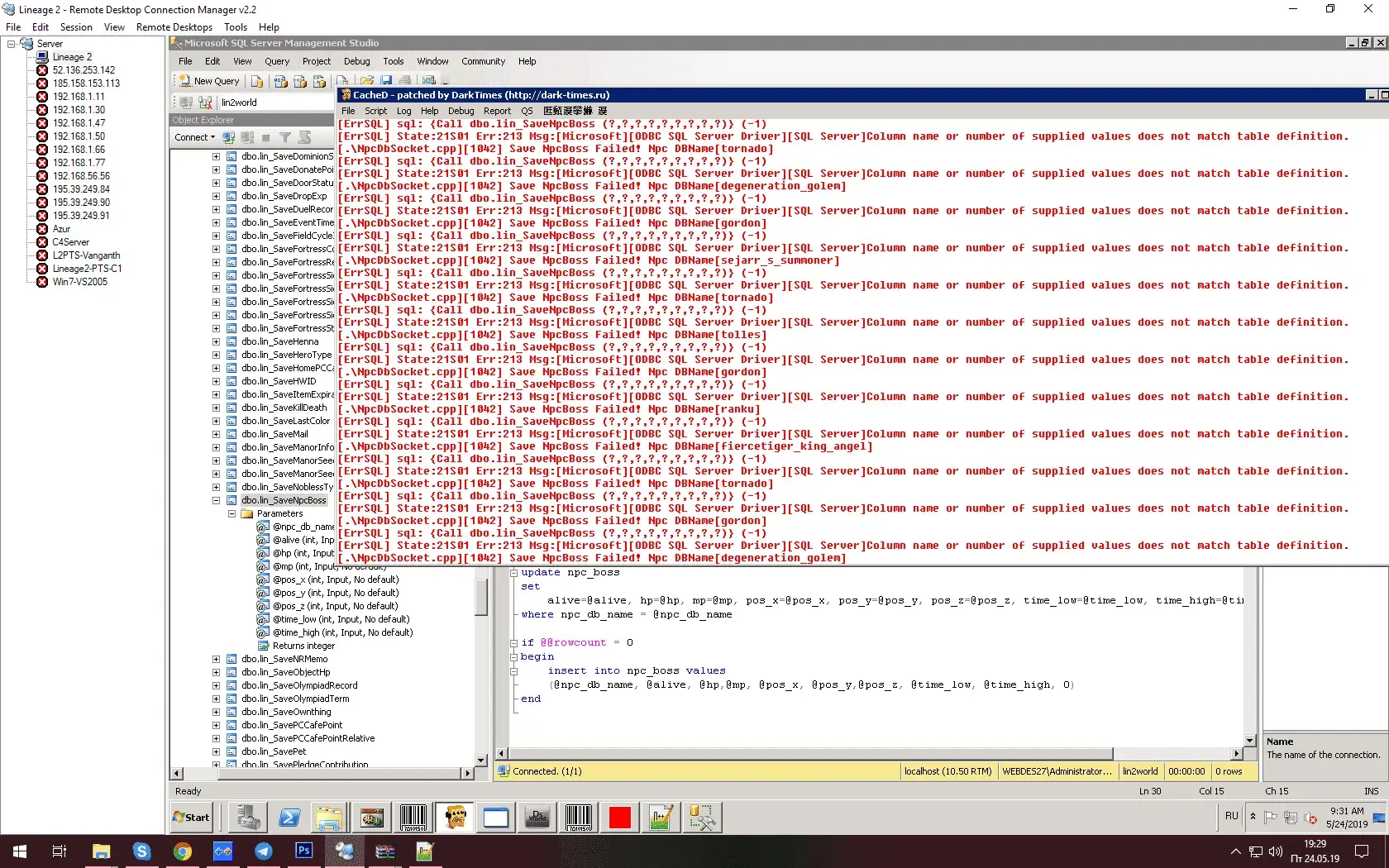Expand the dbo.lin_SaveNRMemo node
Viewport: 1389px width, 868px height.
pos(217,659)
